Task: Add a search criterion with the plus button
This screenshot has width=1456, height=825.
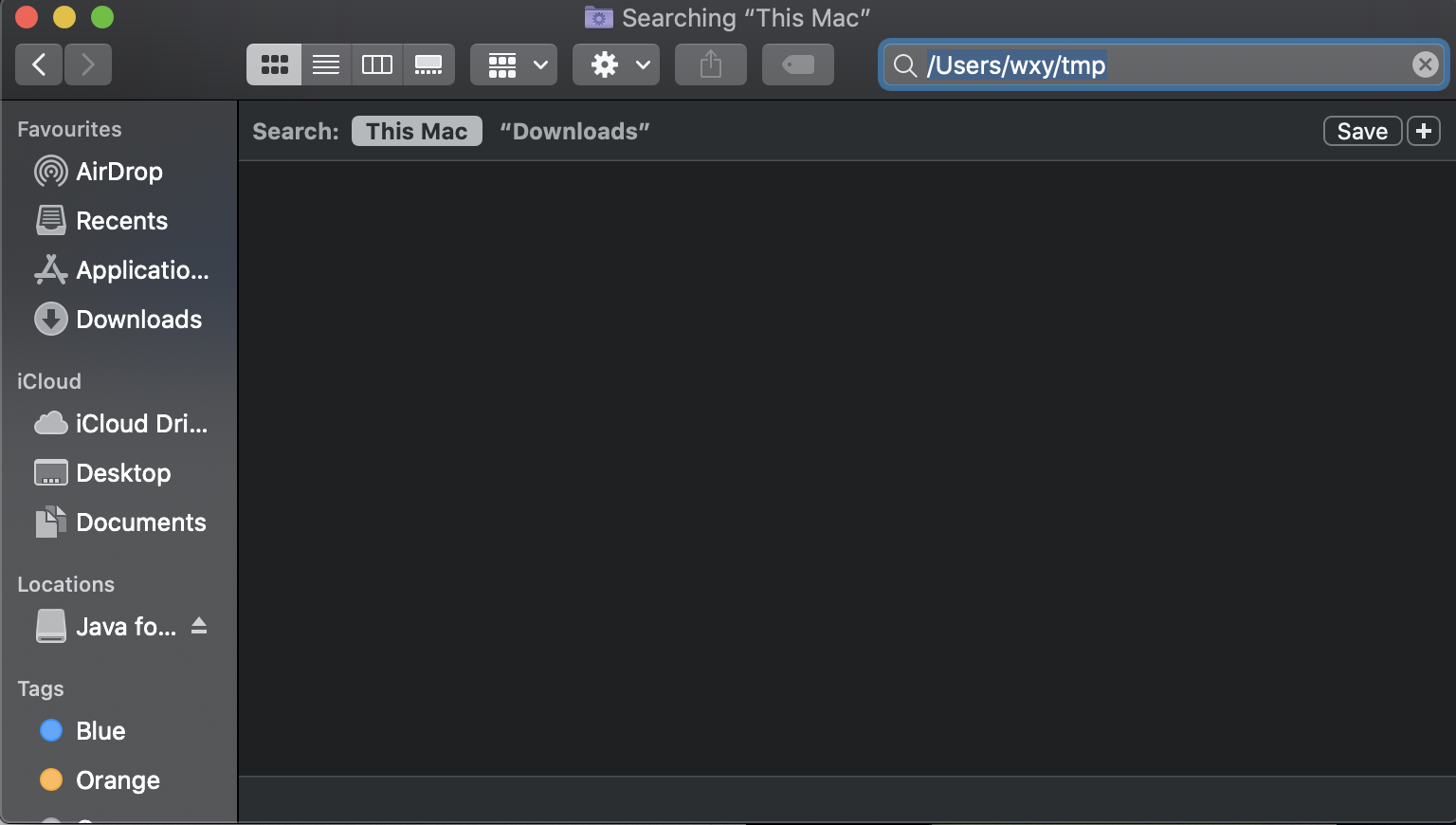Action: pyautogui.click(x=1424, y=131)
